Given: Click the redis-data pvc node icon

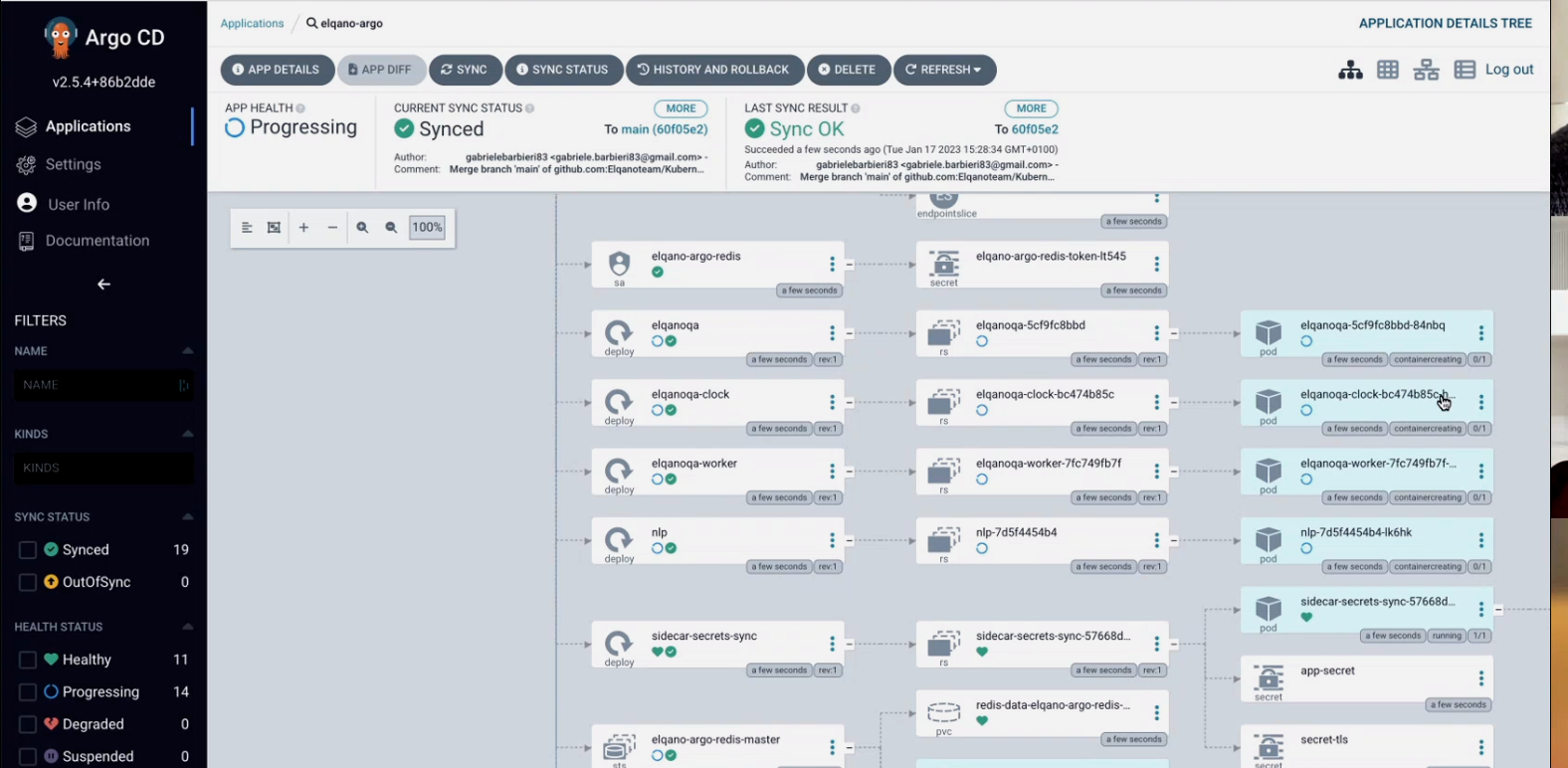Looking at the screenshot, I should coord(943,712).
